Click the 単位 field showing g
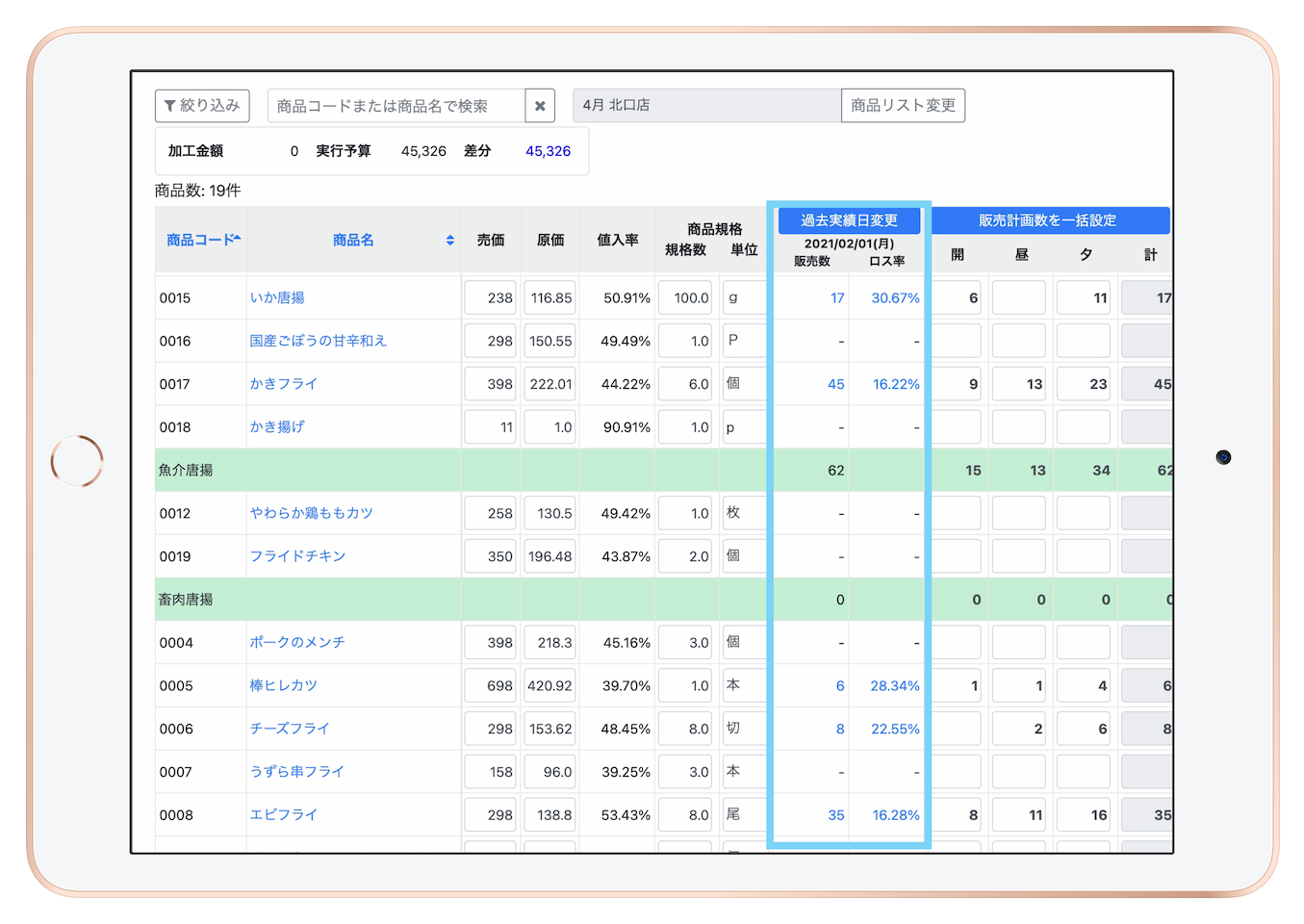This screenshot has height=924, width=1304. point(745,297)
